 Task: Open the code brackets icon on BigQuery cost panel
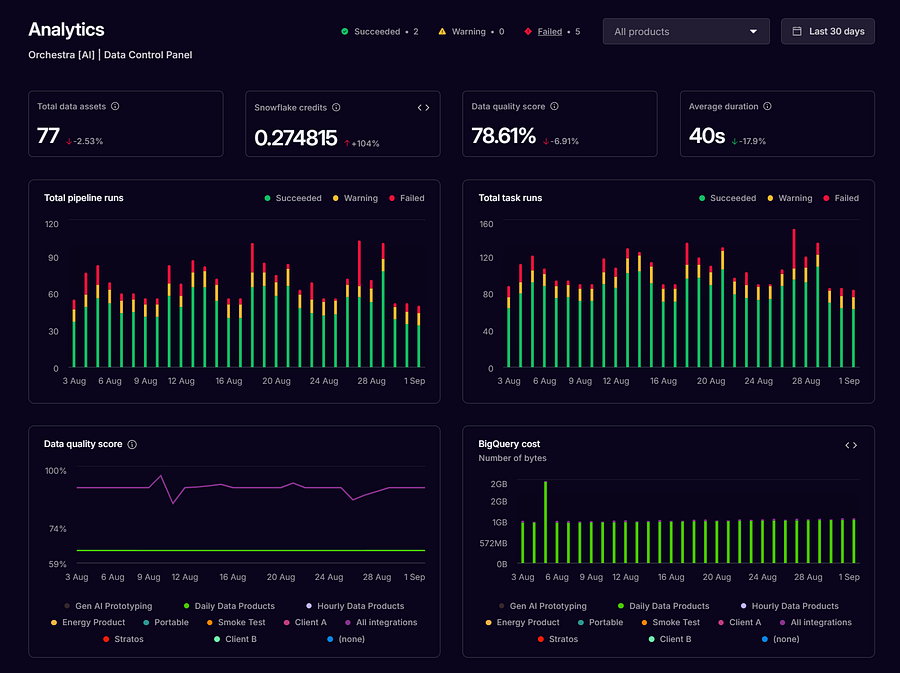851,445
